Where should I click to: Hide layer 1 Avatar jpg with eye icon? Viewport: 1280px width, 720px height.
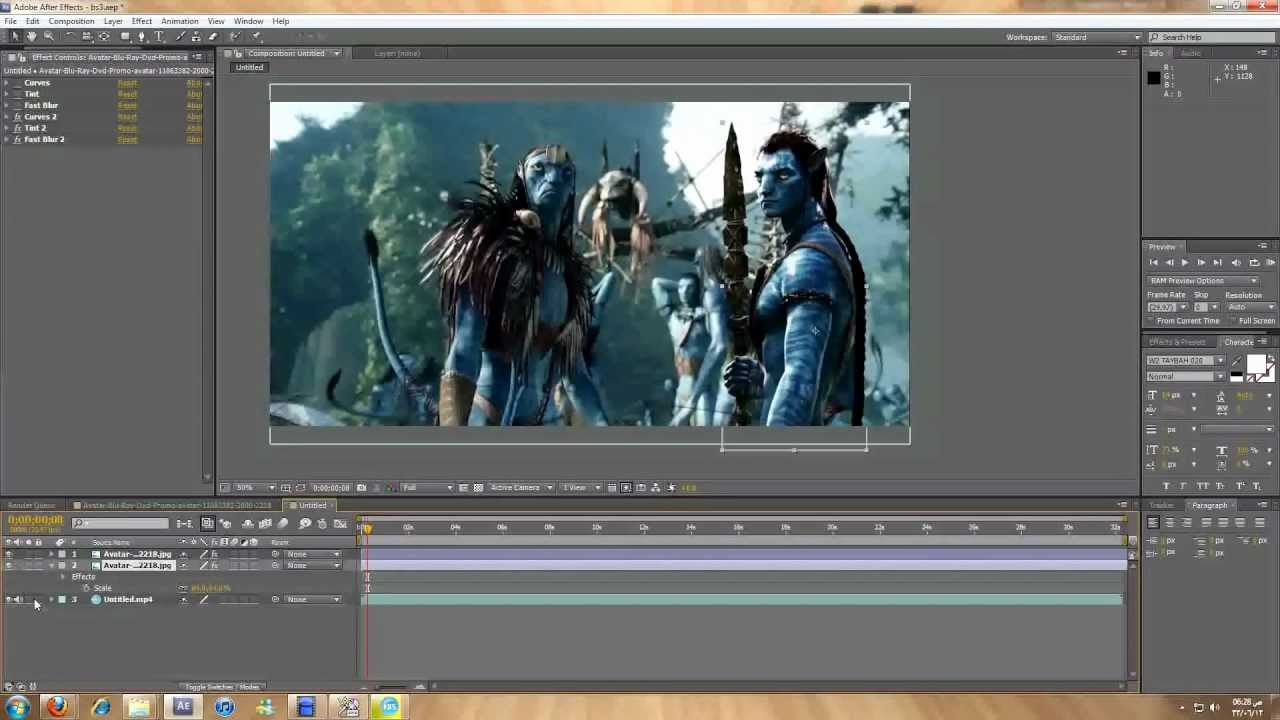[9, 554]
